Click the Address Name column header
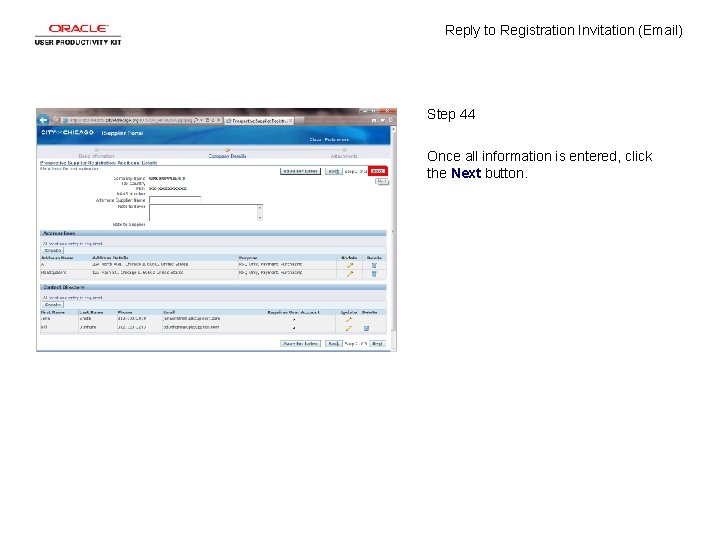This screenshot has height=540, width=720. [x=57, y=258]
